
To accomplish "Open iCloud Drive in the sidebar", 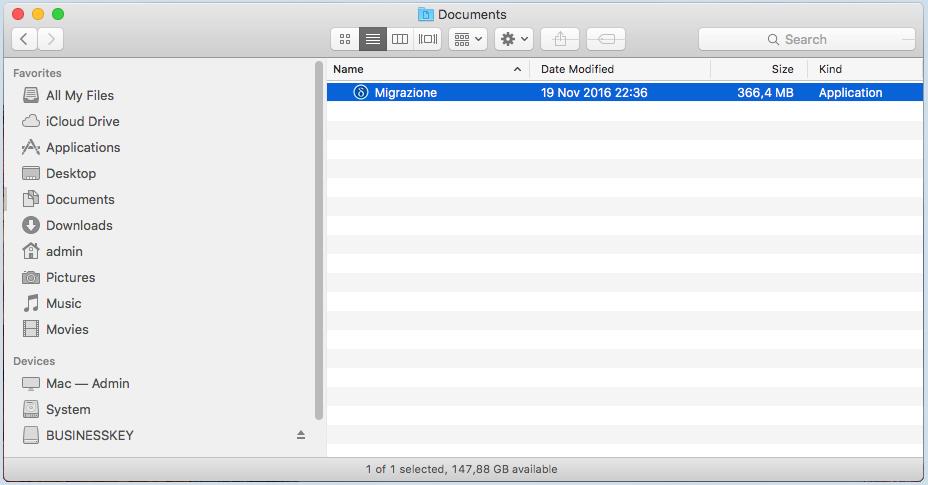I will [82, 121].
